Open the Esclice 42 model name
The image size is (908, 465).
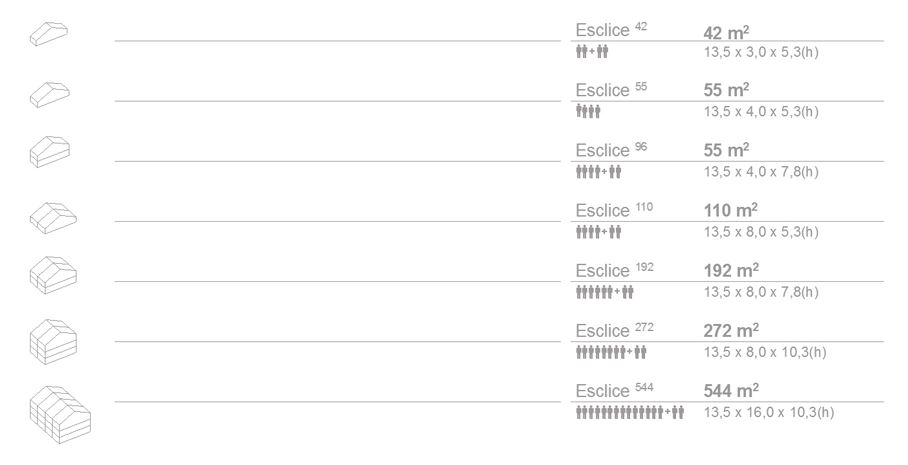611,30
